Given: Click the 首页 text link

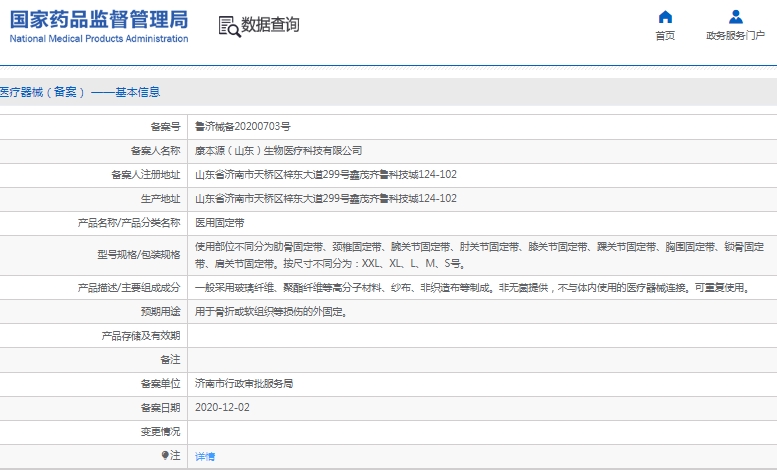Looking at the screenshot, I should 665,36.
